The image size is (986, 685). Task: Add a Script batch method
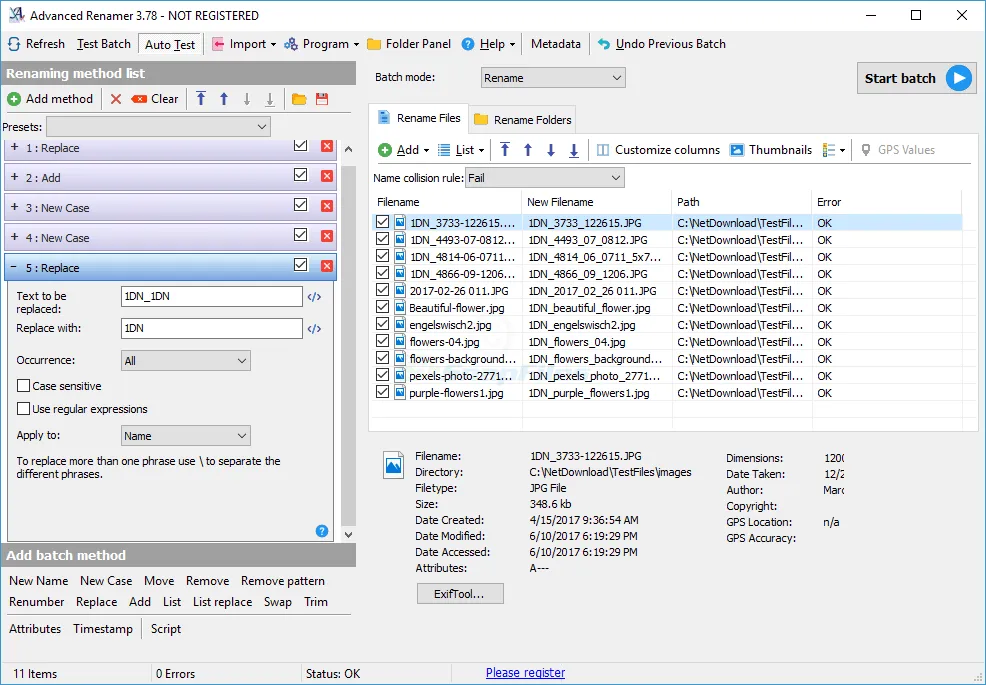pos(166,629)
